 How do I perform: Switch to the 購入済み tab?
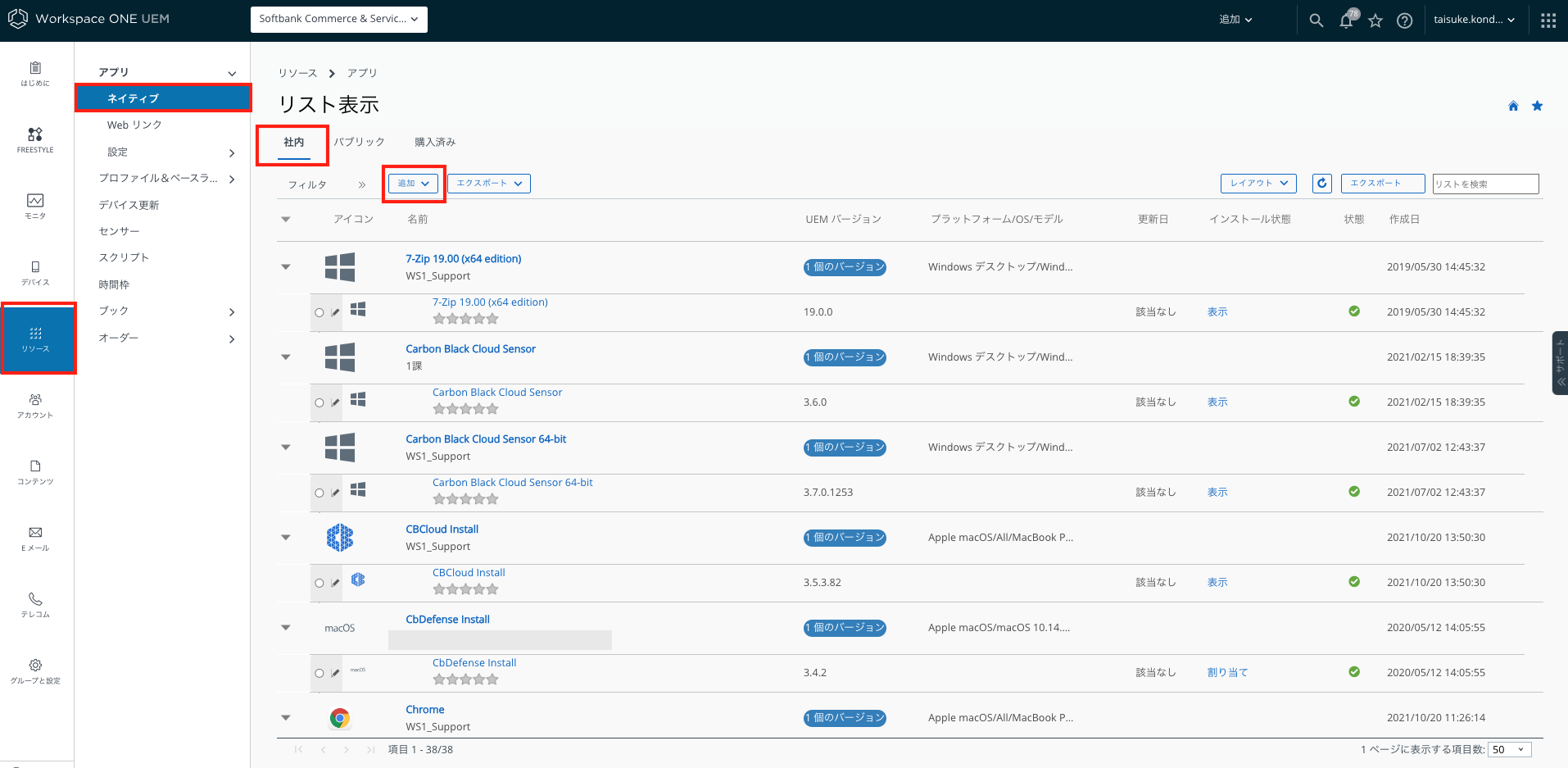pyautogui.click(x=435, y=143)
